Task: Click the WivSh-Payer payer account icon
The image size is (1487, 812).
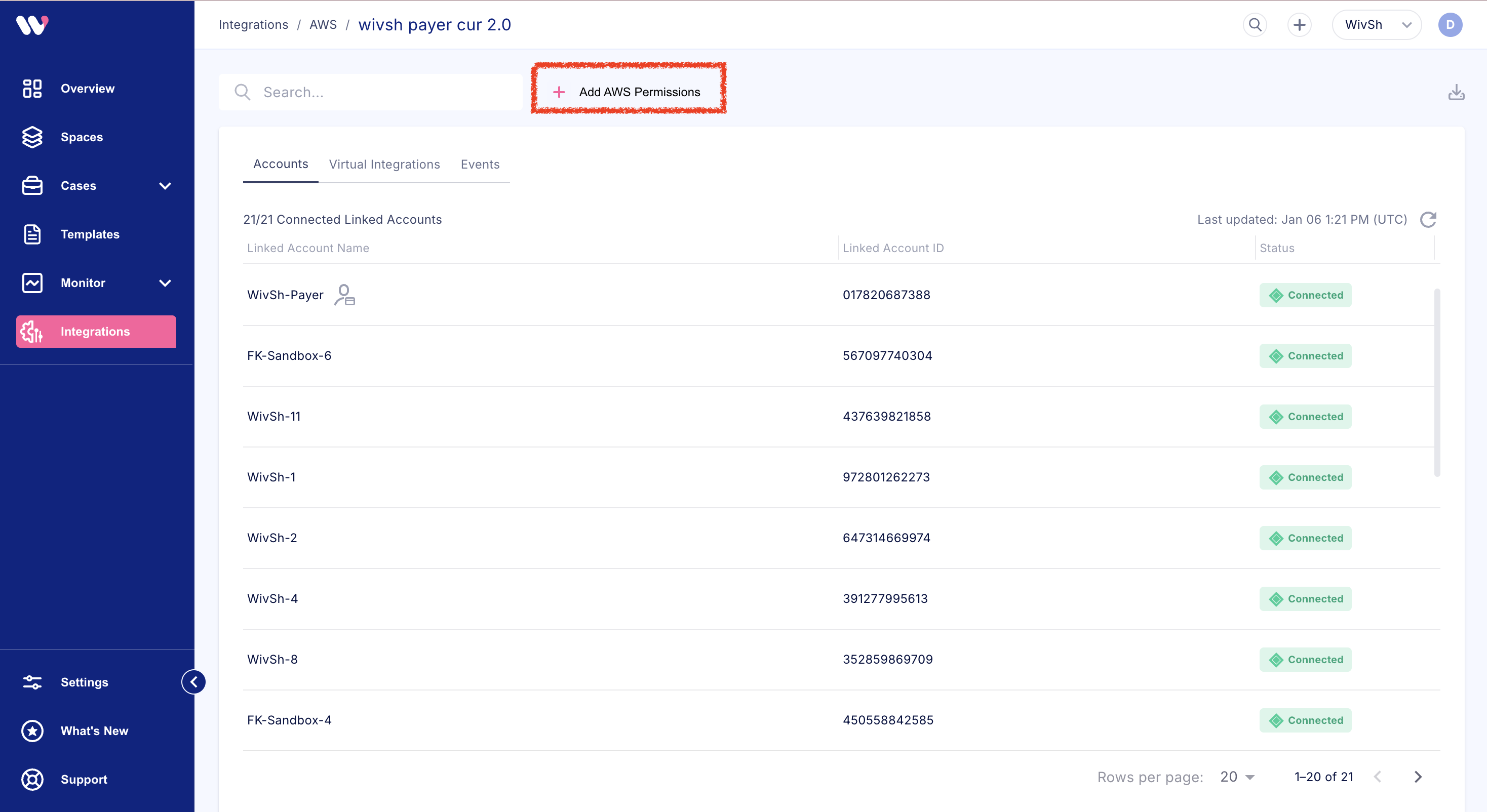Action: click(344, 295)
